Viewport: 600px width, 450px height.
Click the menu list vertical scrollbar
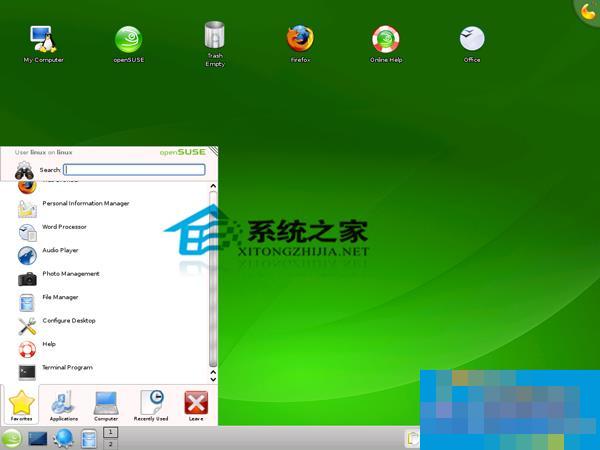tap(213, 278)
